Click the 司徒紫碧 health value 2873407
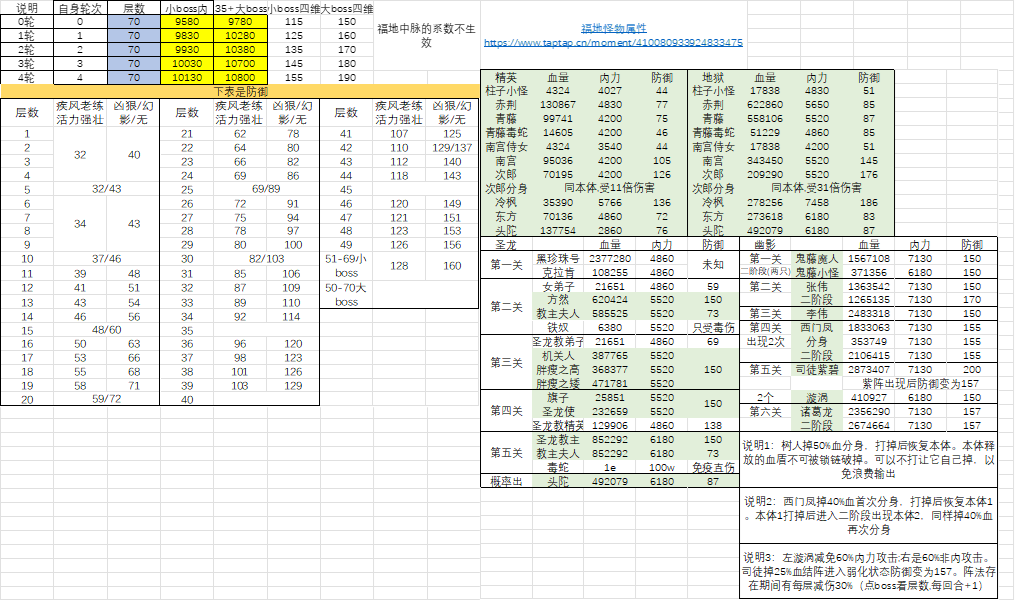Viewport: 1015px width, 601px height. [x=869, y=370]
